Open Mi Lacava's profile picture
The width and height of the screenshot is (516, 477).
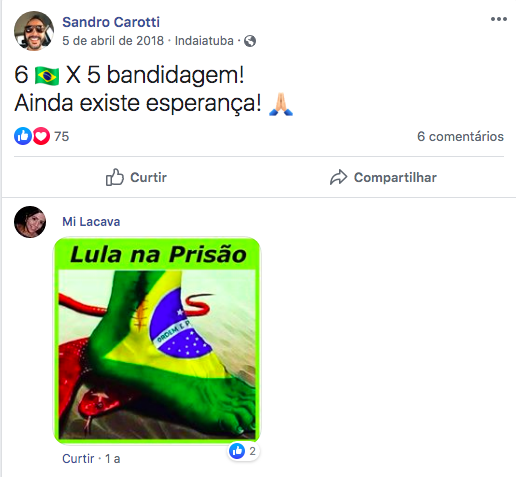[30, 222]
